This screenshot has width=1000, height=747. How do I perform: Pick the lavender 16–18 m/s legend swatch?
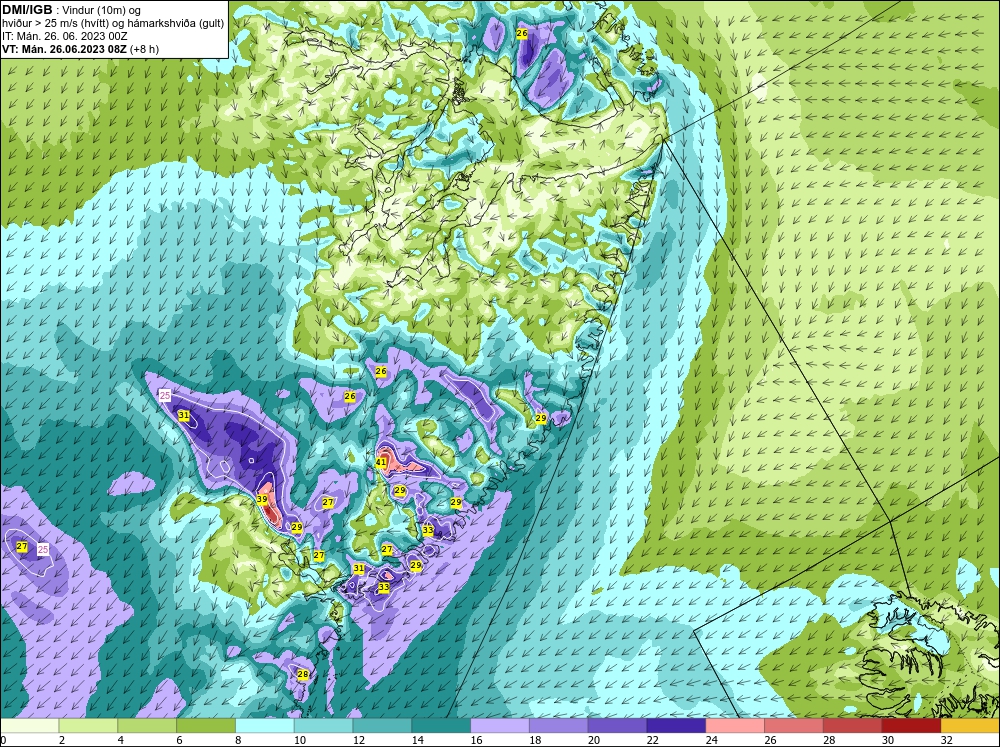pyautogui.click(x=500, y=726)
